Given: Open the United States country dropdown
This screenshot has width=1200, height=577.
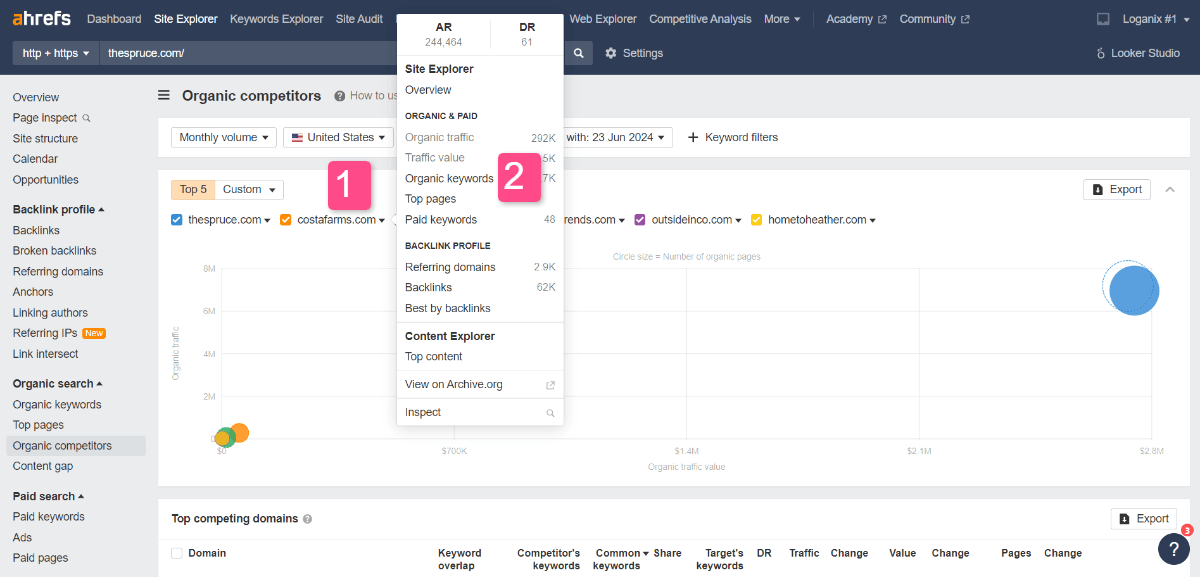Looking at the screenshot, I should tap(338, 137).
